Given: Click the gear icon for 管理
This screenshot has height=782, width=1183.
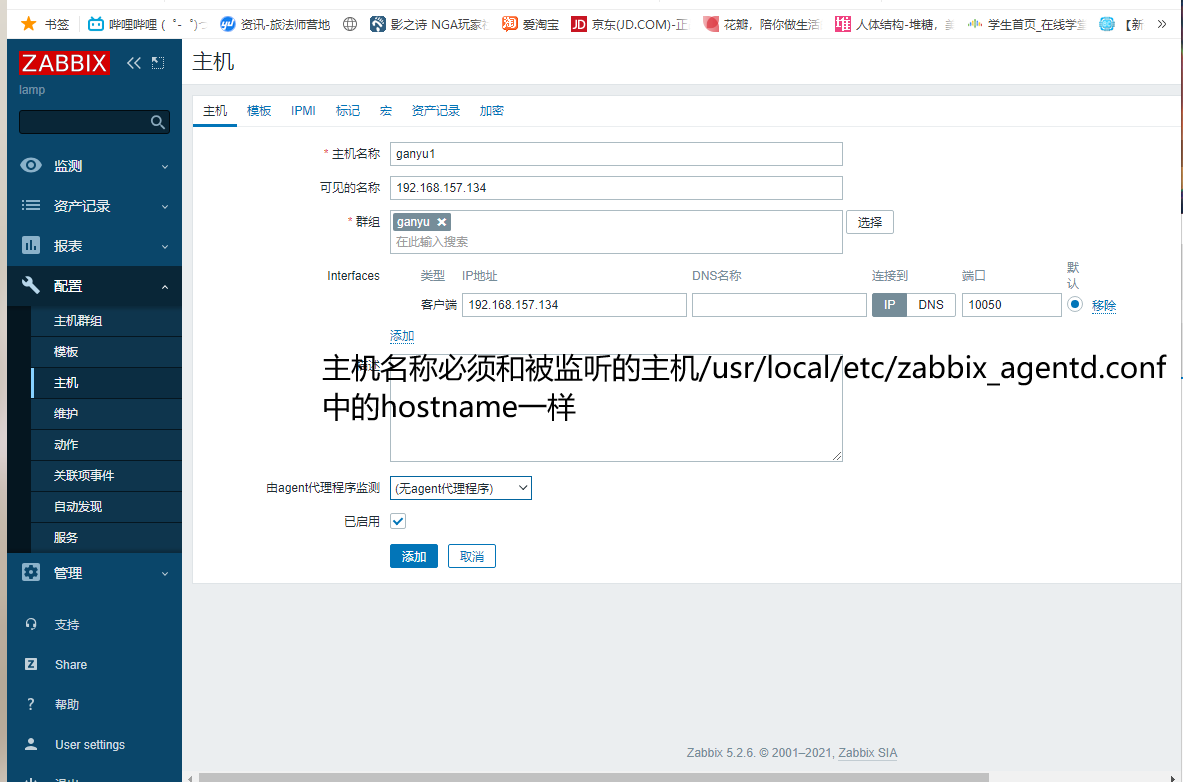Looking at the screenshot, I should (x=31, y=572).
